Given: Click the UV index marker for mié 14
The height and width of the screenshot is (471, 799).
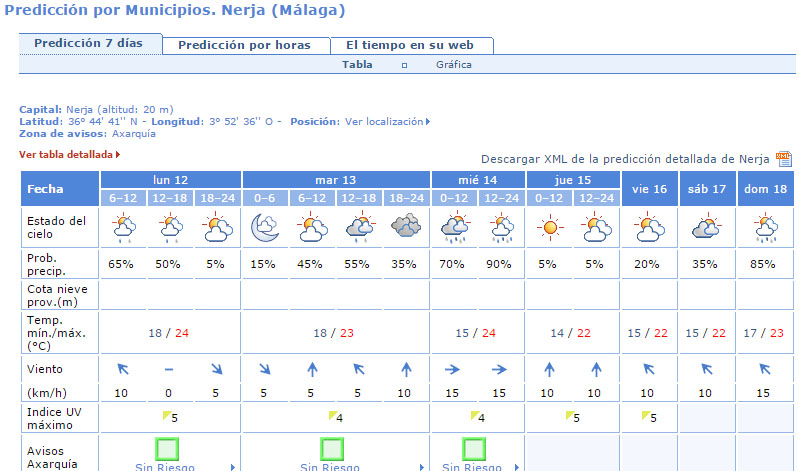Looking at the screenshot, I should (476, 416).
